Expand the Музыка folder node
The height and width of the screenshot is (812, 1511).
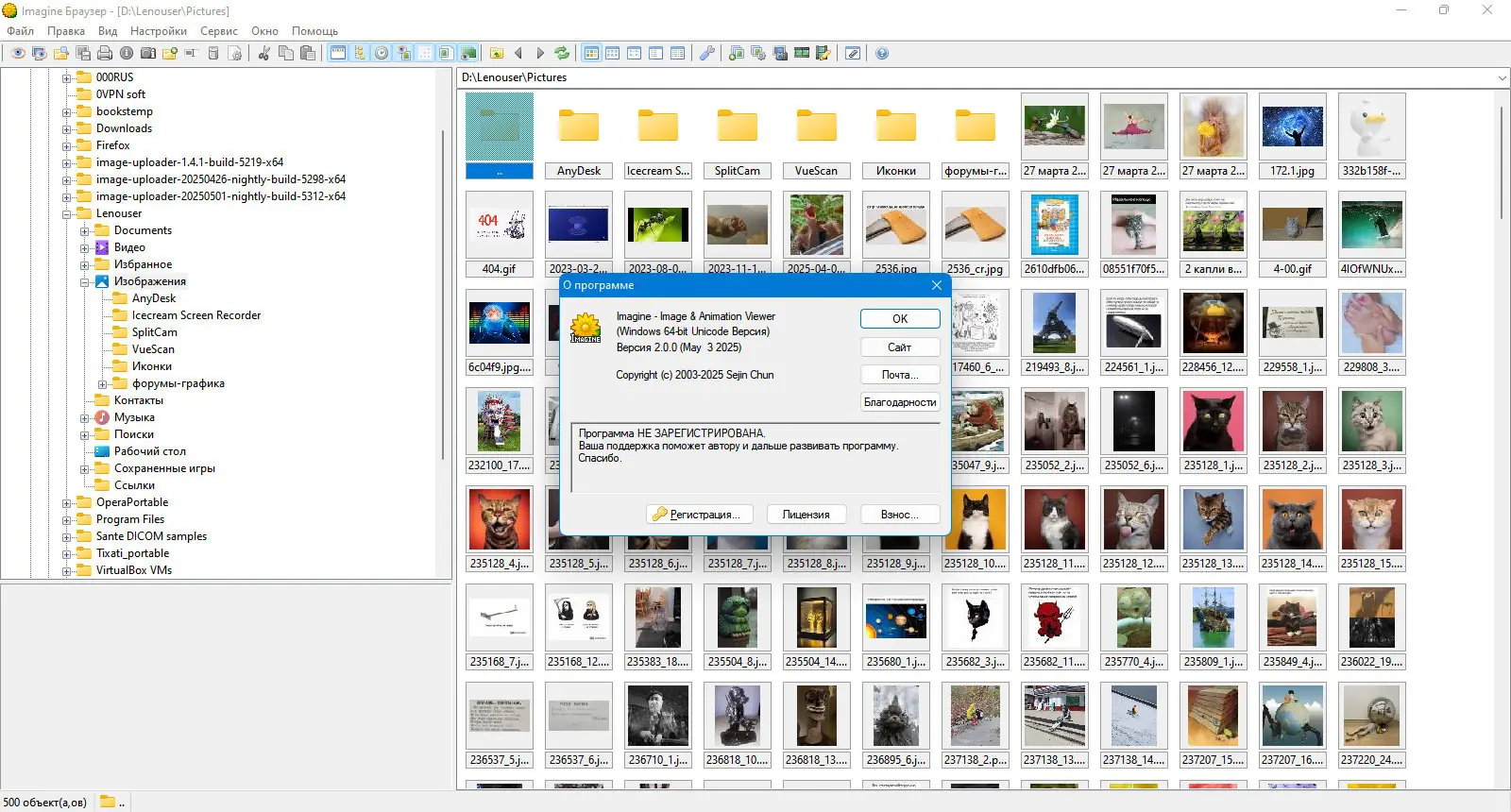coord(85,418)
